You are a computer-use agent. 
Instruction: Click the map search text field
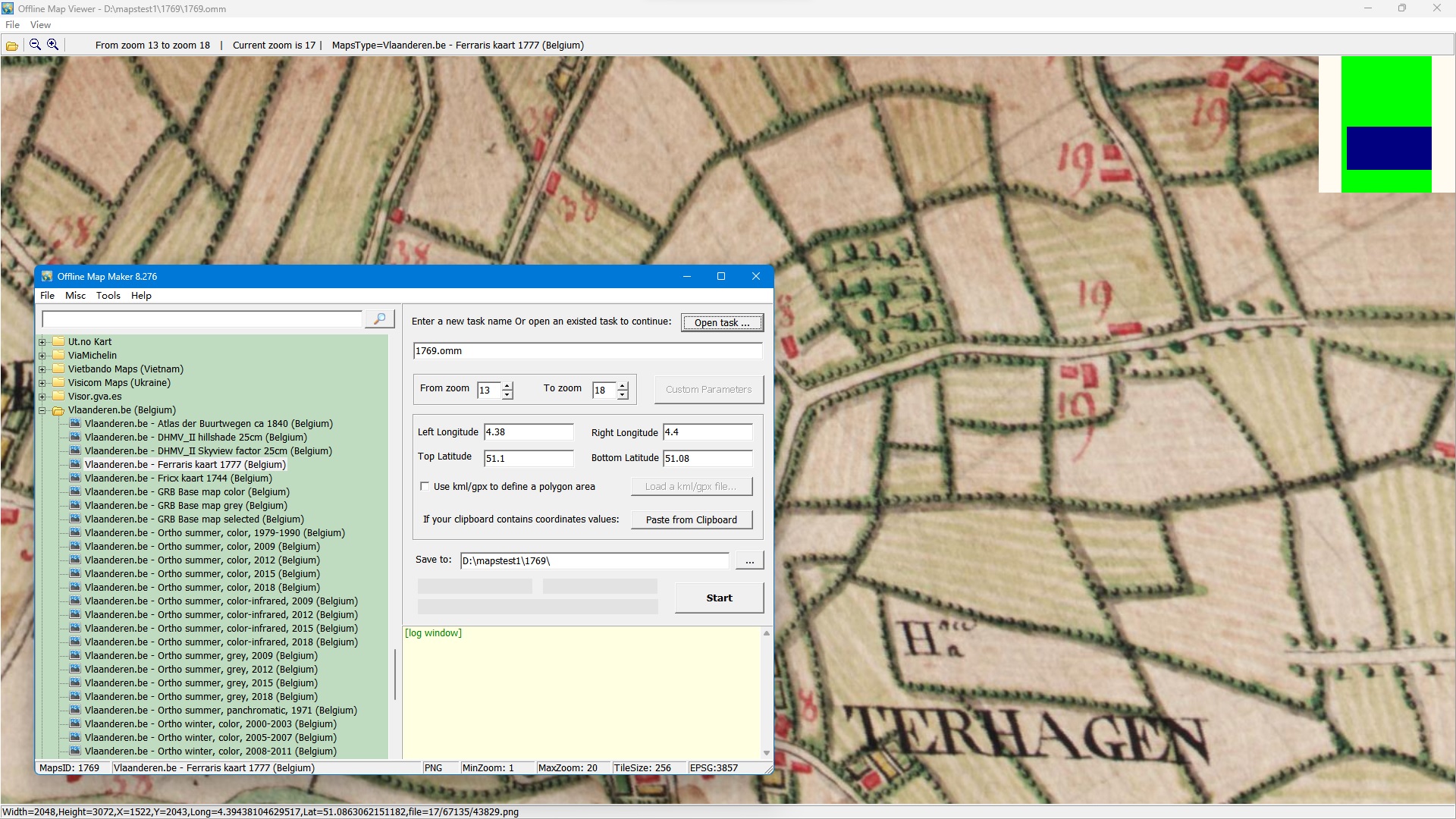202,319
